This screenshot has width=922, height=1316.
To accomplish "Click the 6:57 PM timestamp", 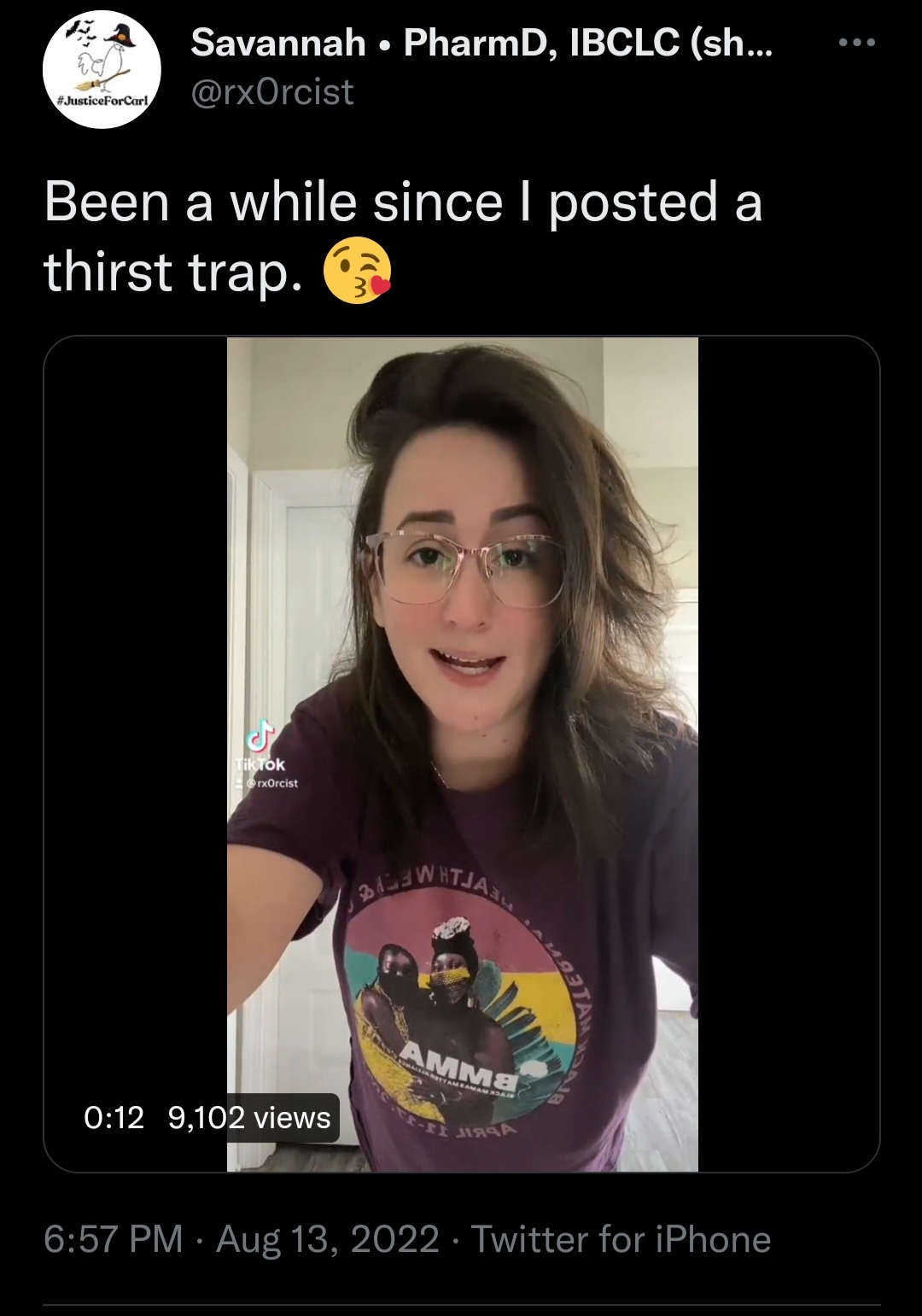I will [x=114, y=1239].
